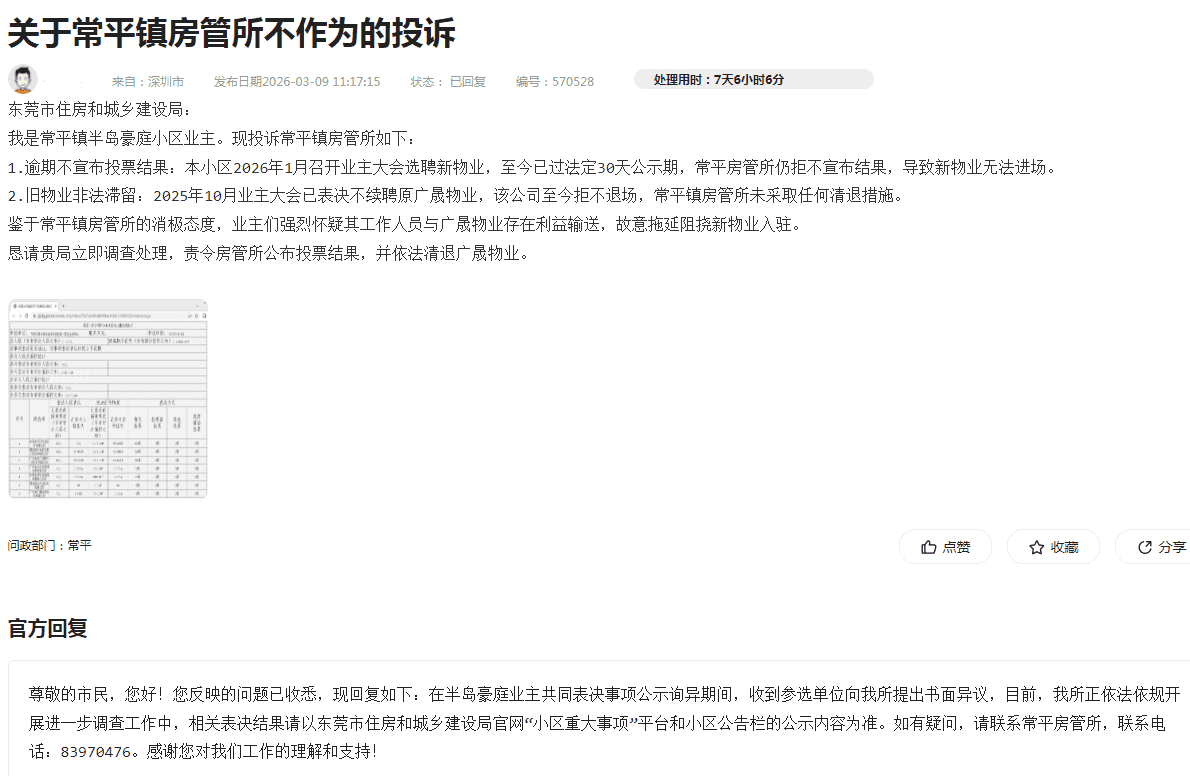Click complaint item 1 about 逾期不宣布投票结果
The height and width of the screenshot is (776, 1190).
(x=530, y=167)
